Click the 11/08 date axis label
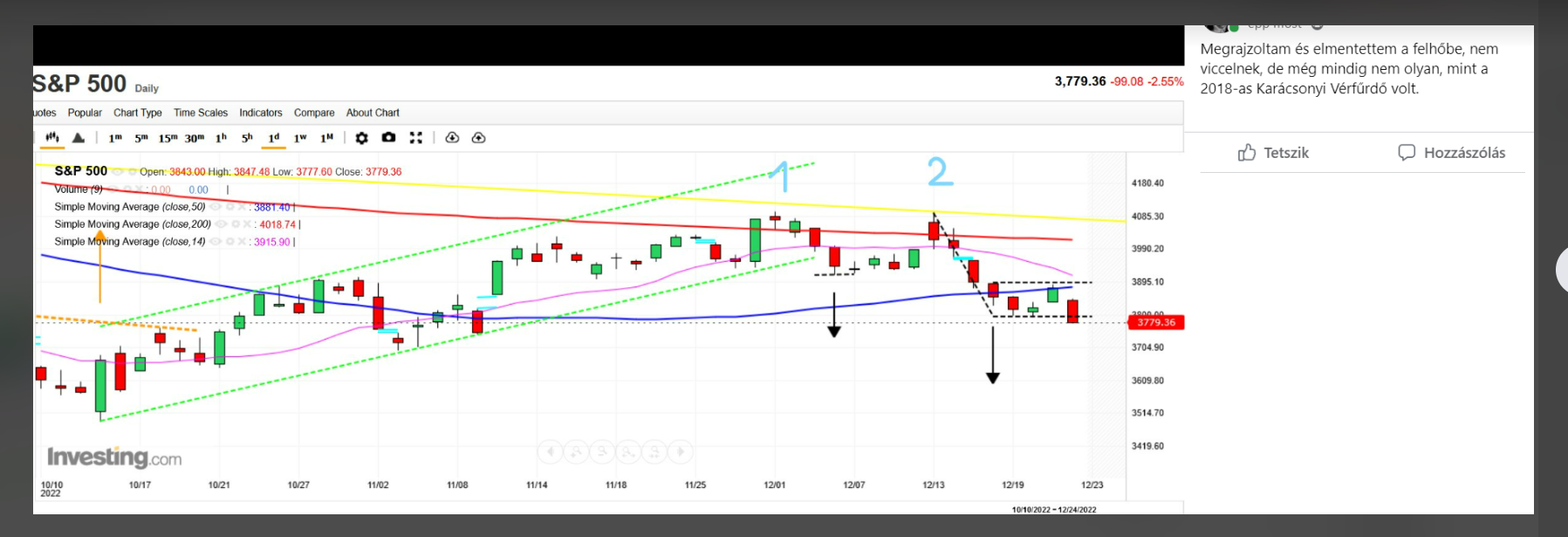This screenshot has width=1568, height=537. pos(457,485)
